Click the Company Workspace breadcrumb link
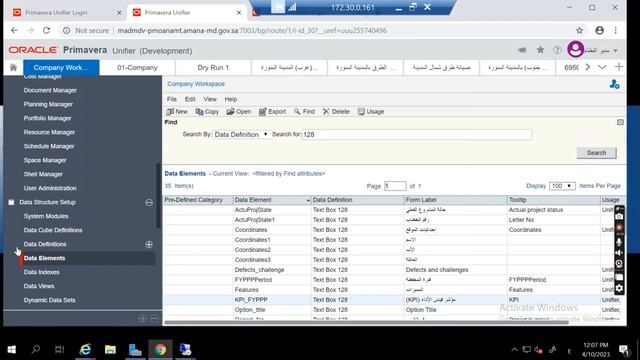Image resolution: width=640 pixels, height=360 pixels. [x=196, y=84]
